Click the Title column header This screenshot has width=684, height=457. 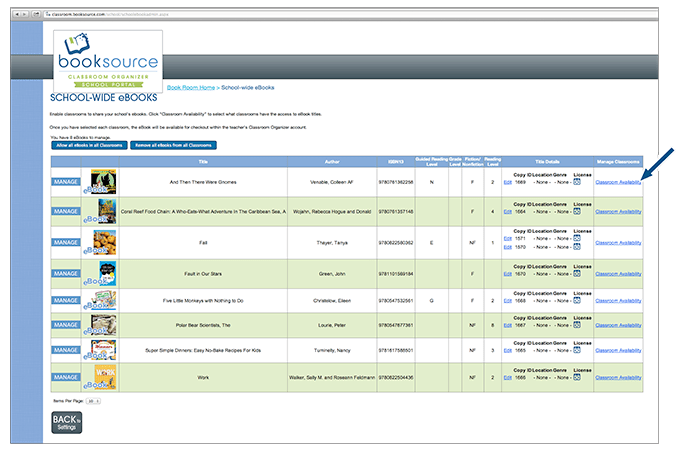point(203,162)
